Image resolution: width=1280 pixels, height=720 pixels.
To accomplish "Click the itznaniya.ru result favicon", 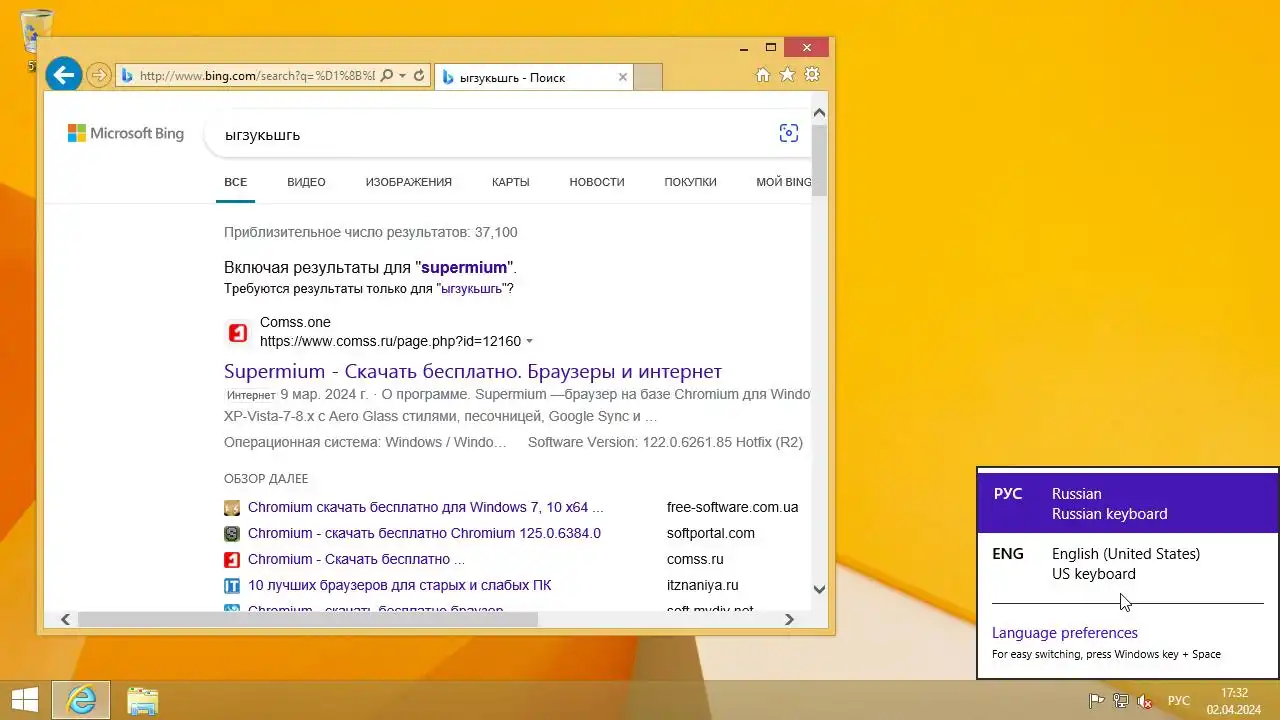I will [232, 585].
